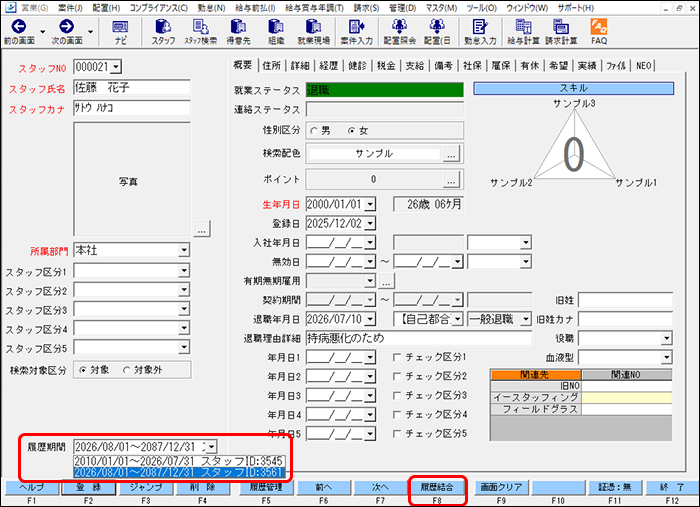Click the 終了 F12 button

click(672, 487)
